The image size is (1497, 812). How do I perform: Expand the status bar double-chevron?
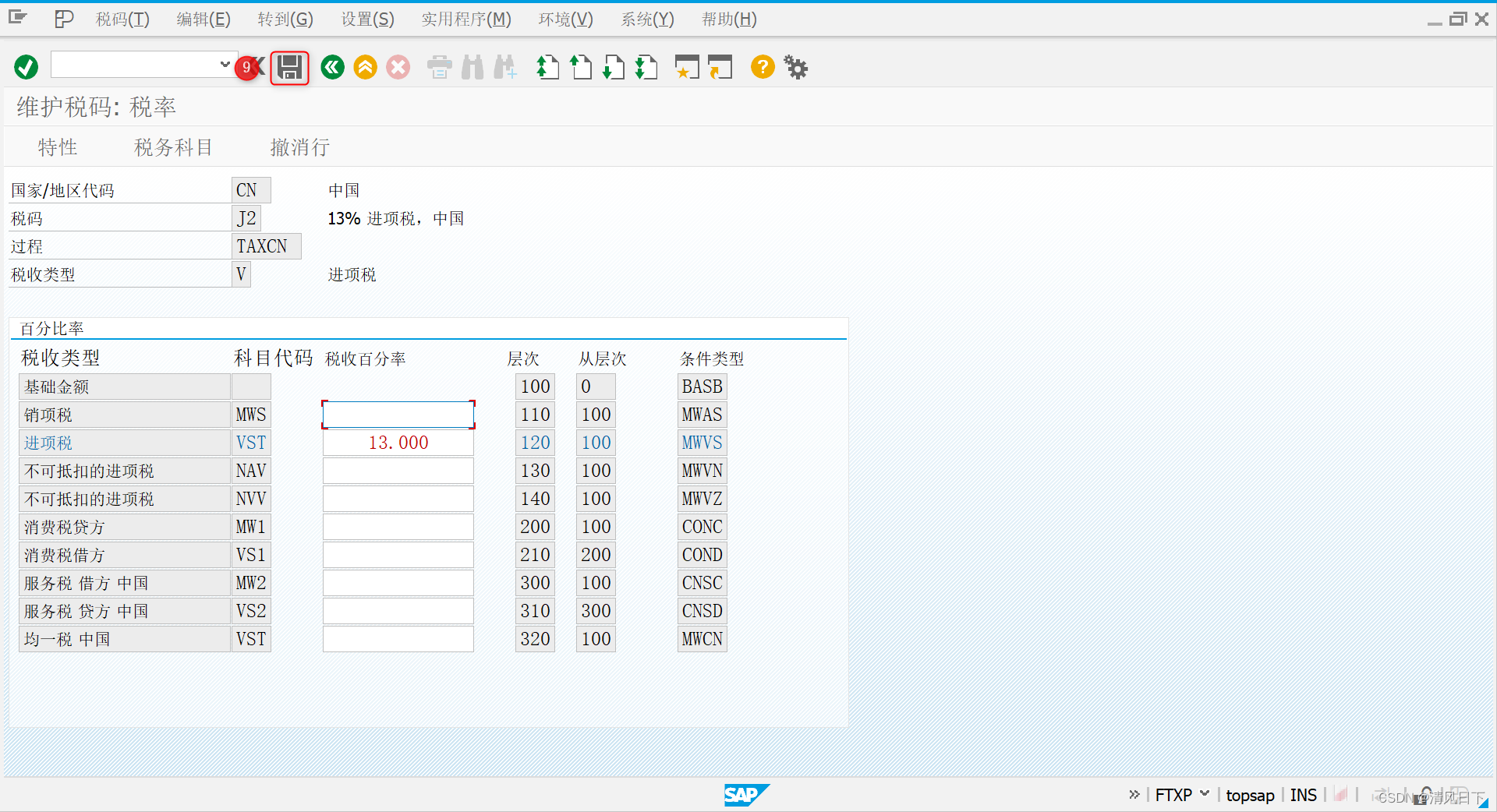(x=1133, y=795)
